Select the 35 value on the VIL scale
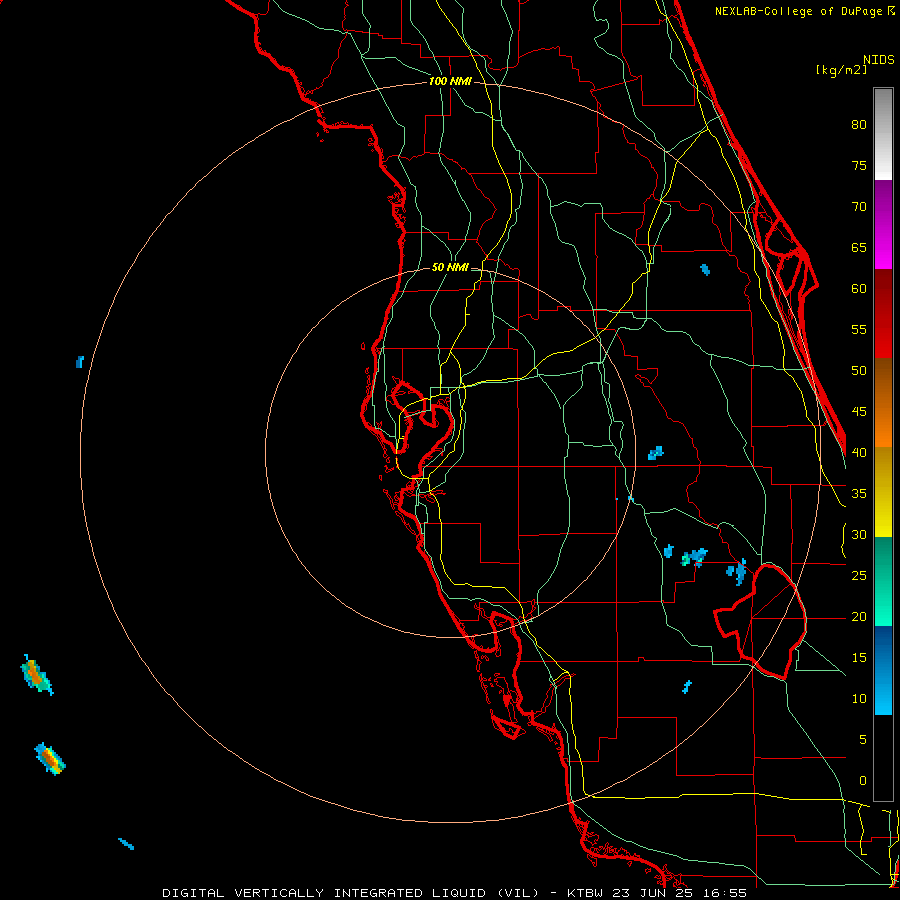900x900 pixels. [859, 494]
